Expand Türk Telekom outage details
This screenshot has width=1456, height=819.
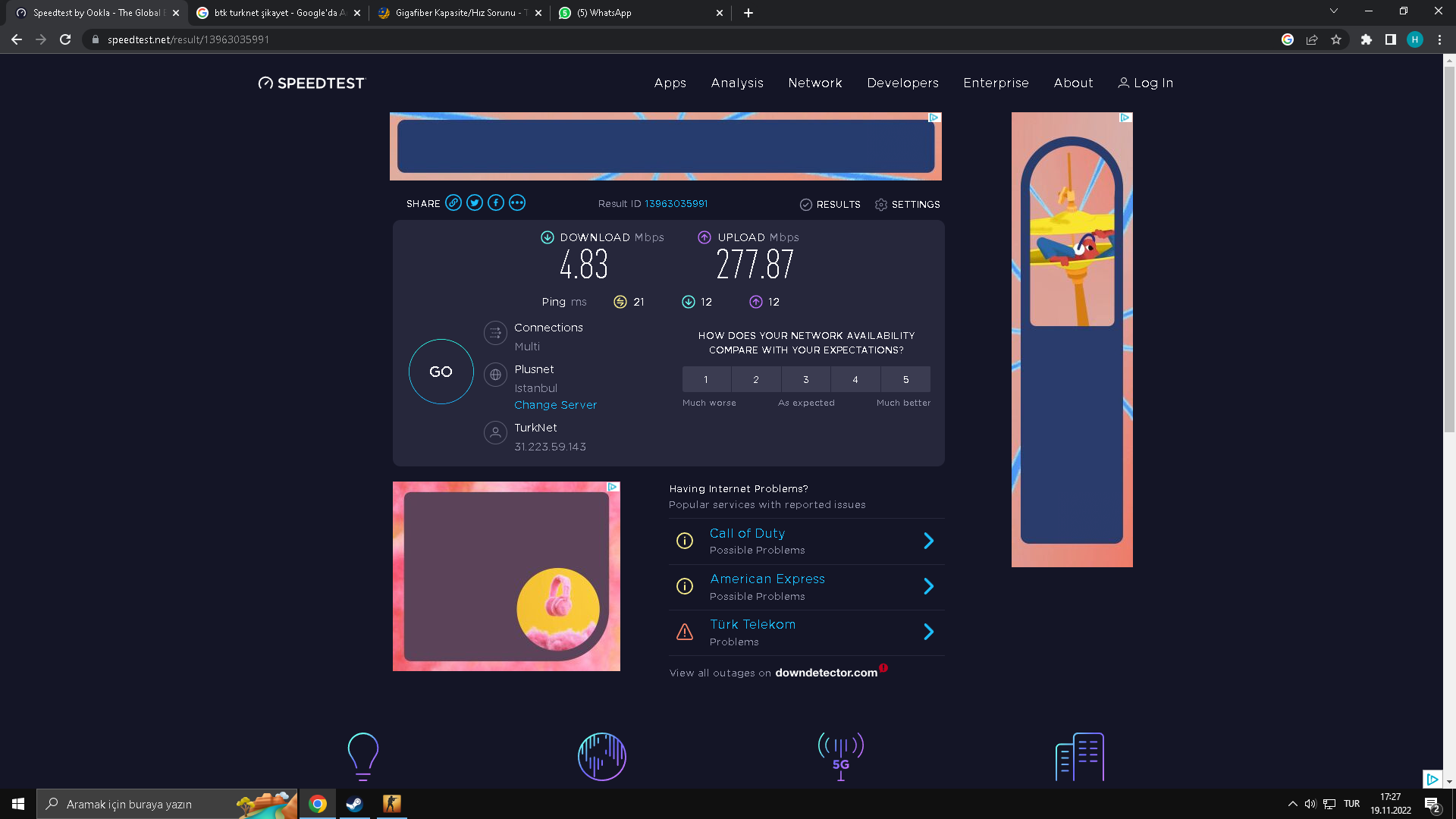pyautogui.click(x=929, y=632)
